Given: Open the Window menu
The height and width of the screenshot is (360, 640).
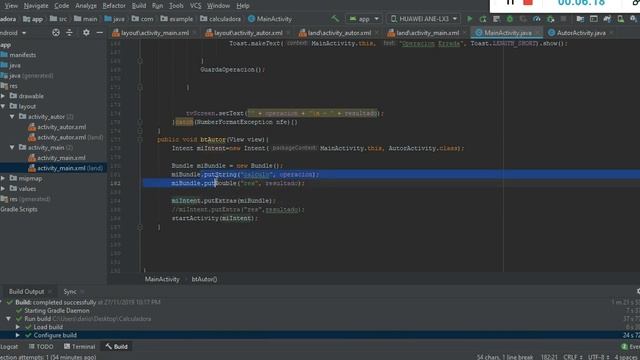Looking at the screenshot, I should [x=218, y=6].
